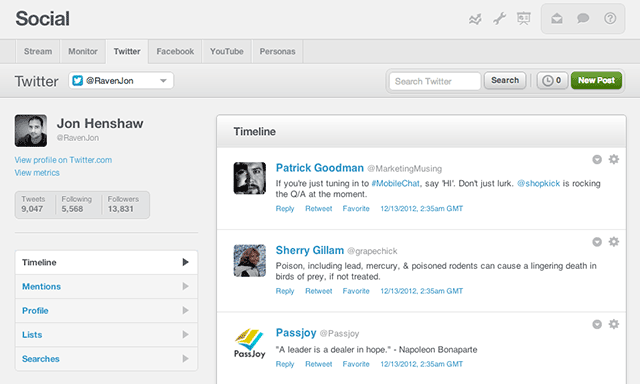
Task: Open the @RavenJon account dropdown
Action: click(121, 80)
